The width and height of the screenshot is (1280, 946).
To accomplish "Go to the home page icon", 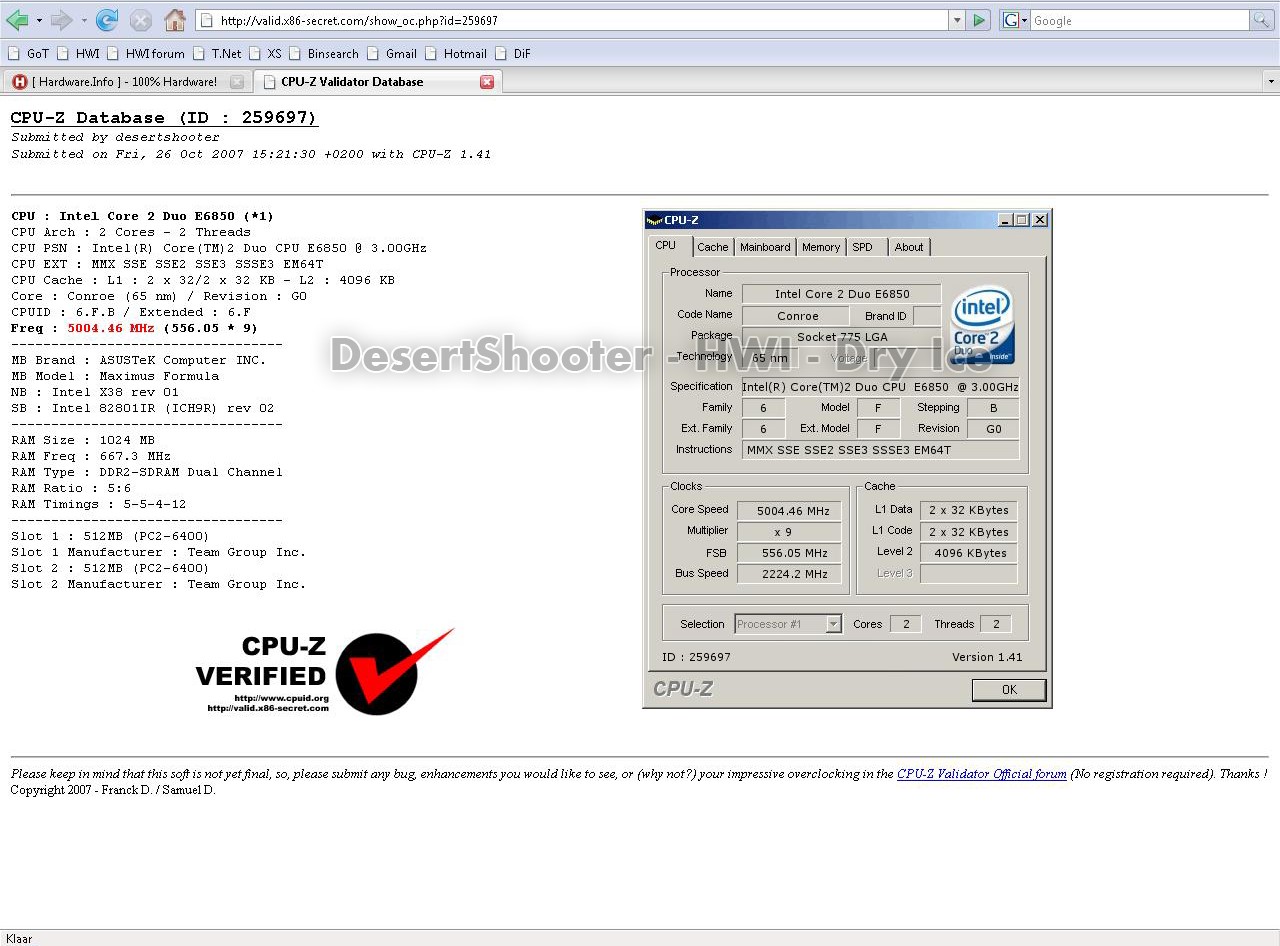I will pyautogui.click(x=175, y=20).
